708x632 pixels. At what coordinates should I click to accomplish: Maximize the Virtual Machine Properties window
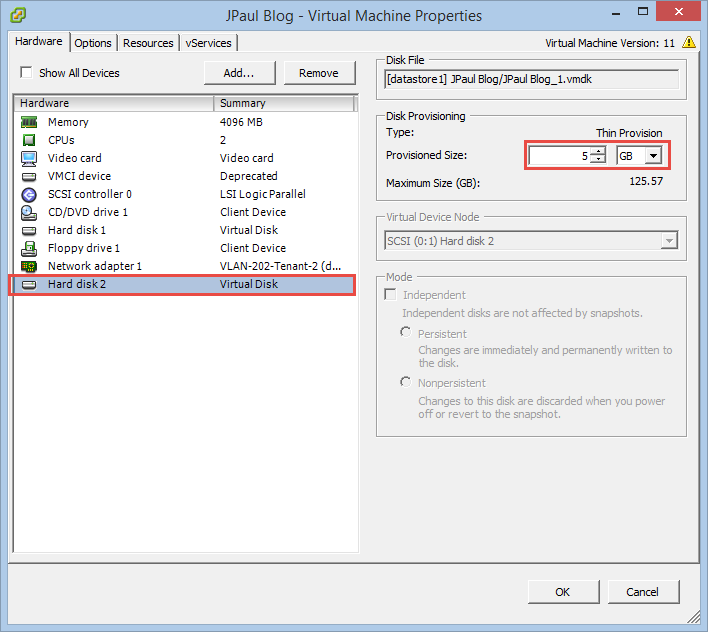pos(643,12)
